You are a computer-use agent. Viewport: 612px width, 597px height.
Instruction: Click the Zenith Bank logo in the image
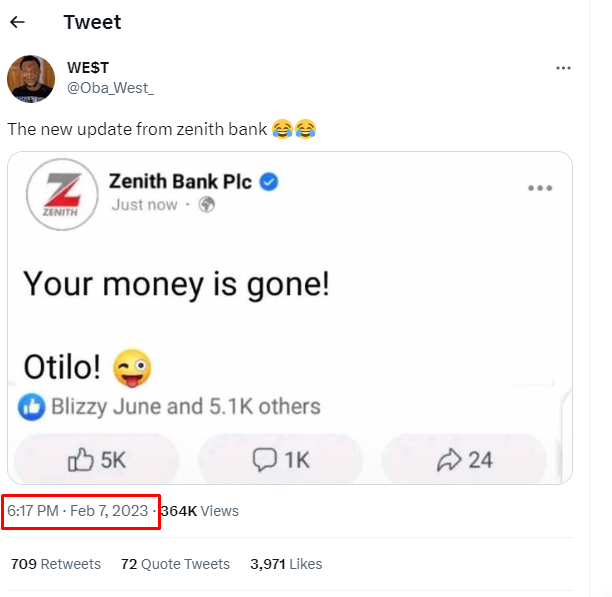(x=62, y=194)
